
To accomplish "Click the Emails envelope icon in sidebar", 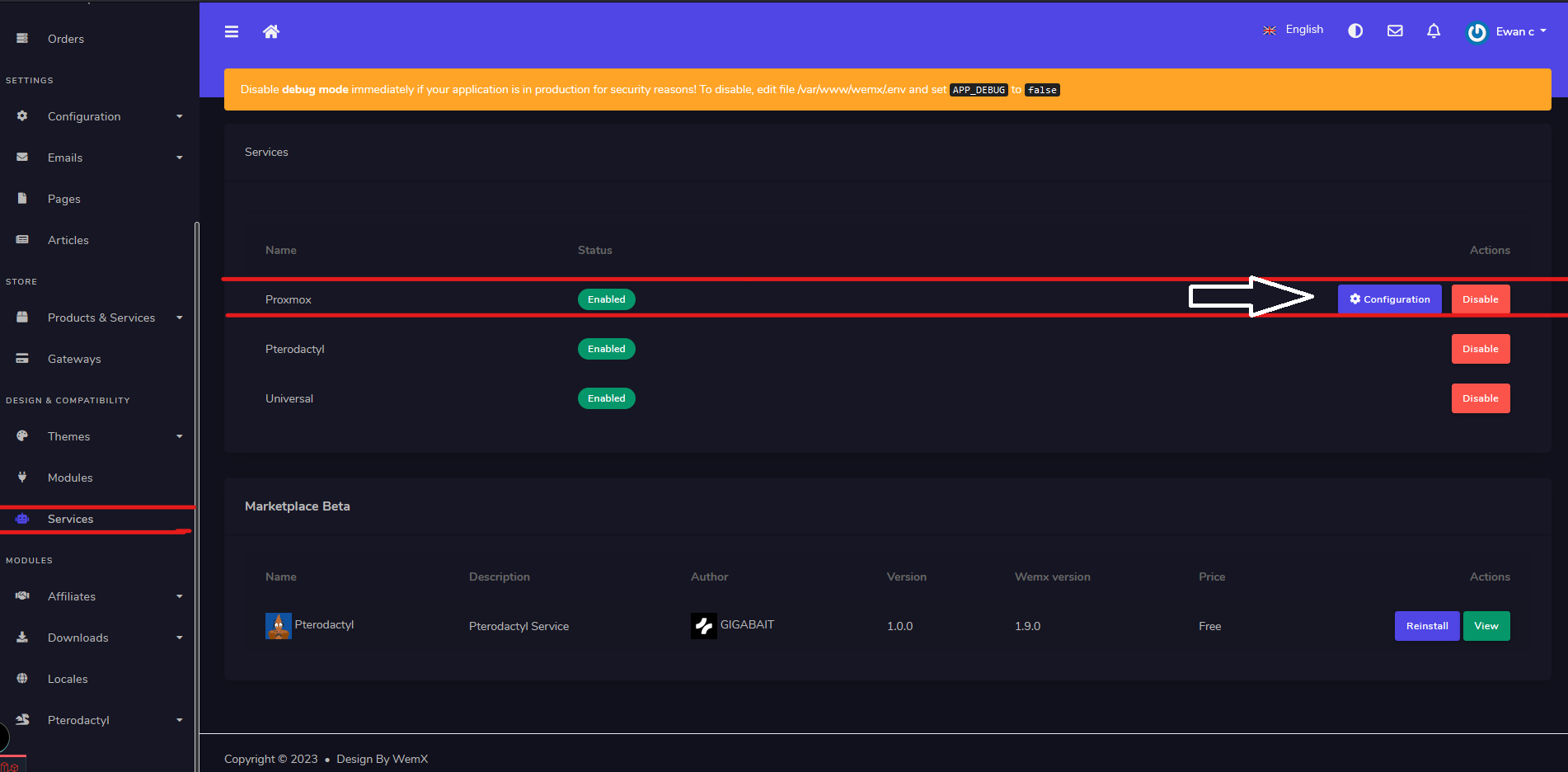I will pyautogui.click(x=22, y=157).
